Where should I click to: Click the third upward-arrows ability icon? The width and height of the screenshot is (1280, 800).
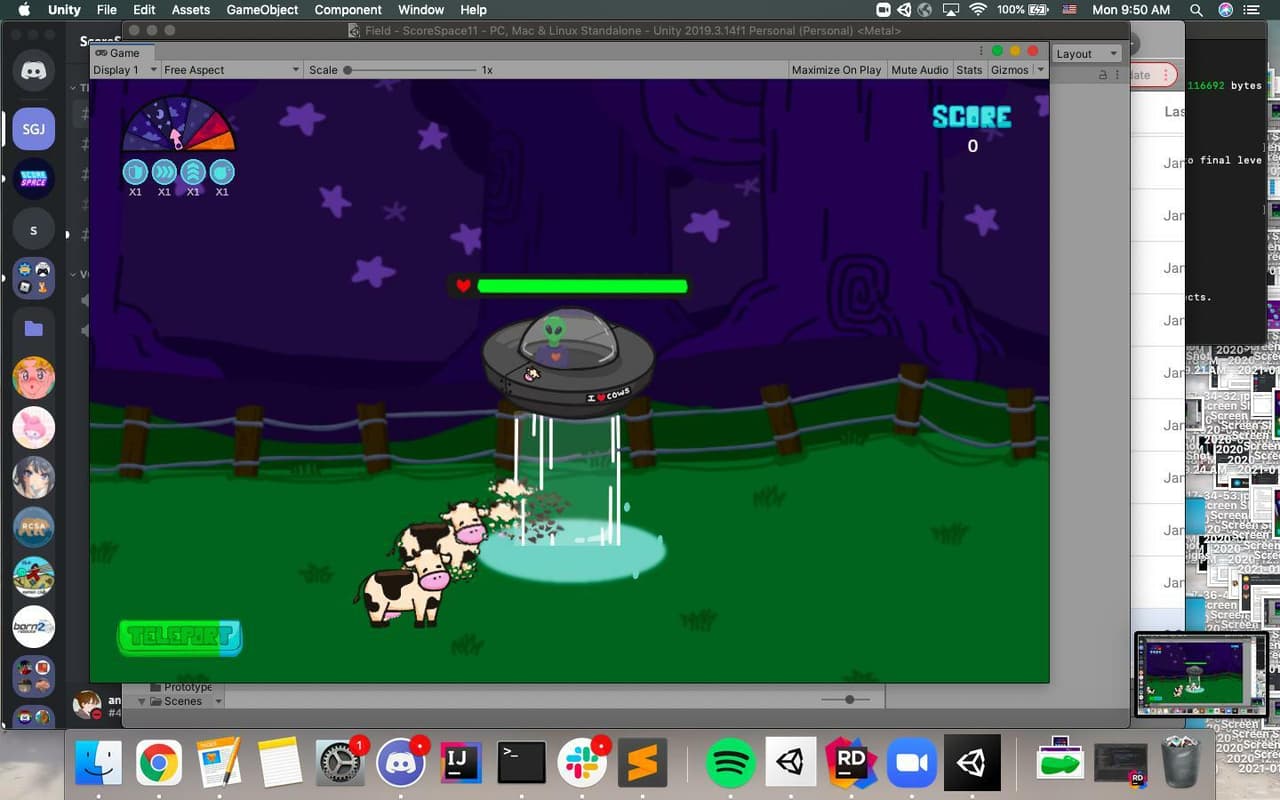click(x=193, y=171)
